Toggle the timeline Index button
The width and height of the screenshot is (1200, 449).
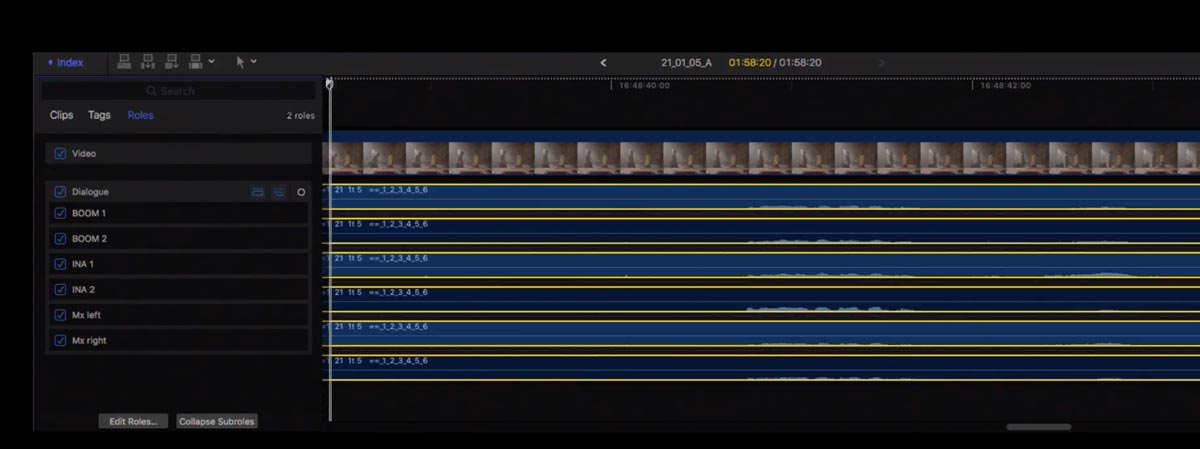(65, 62)
